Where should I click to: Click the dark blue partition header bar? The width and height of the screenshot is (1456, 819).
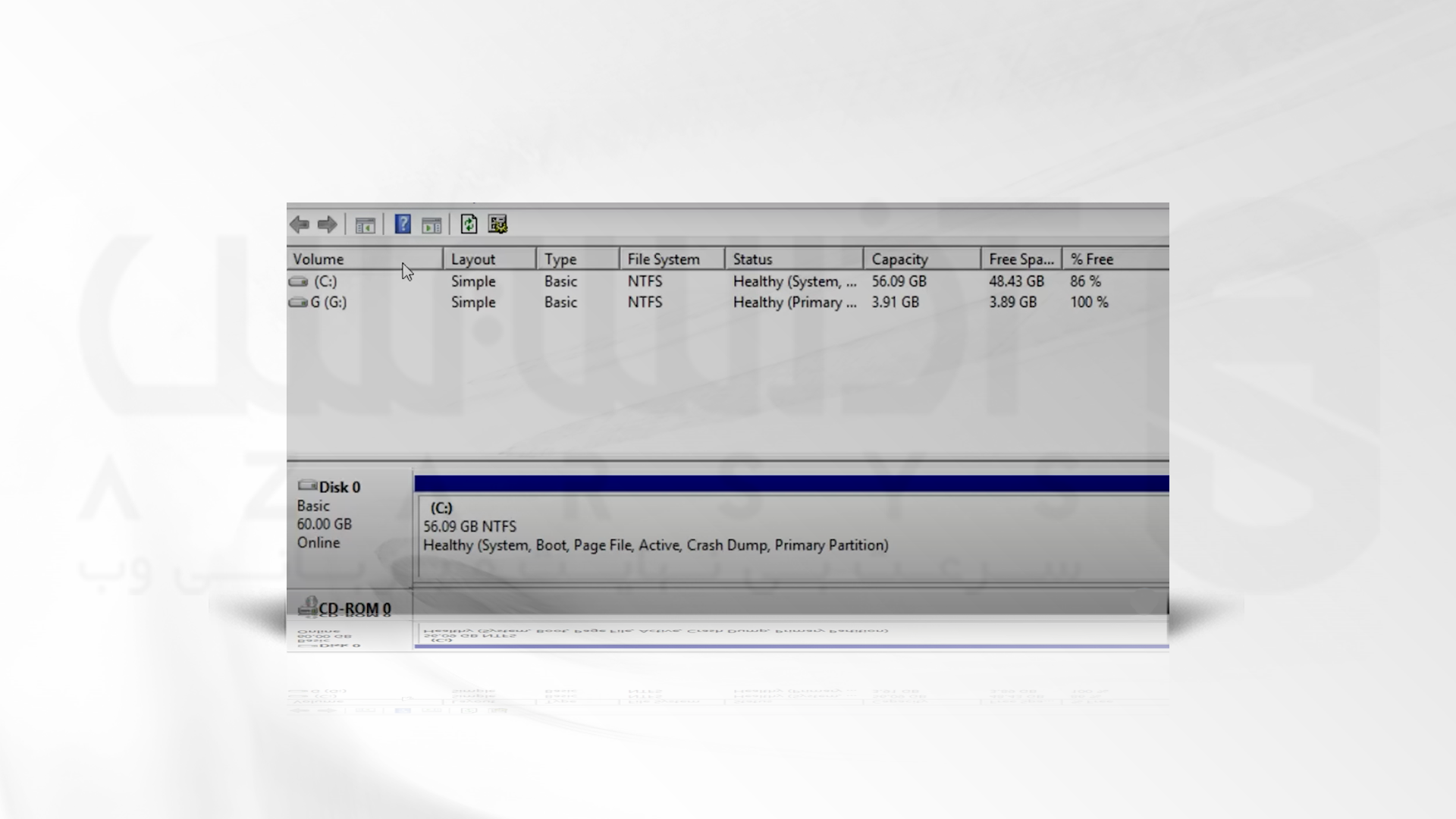(x=792, y=485)
